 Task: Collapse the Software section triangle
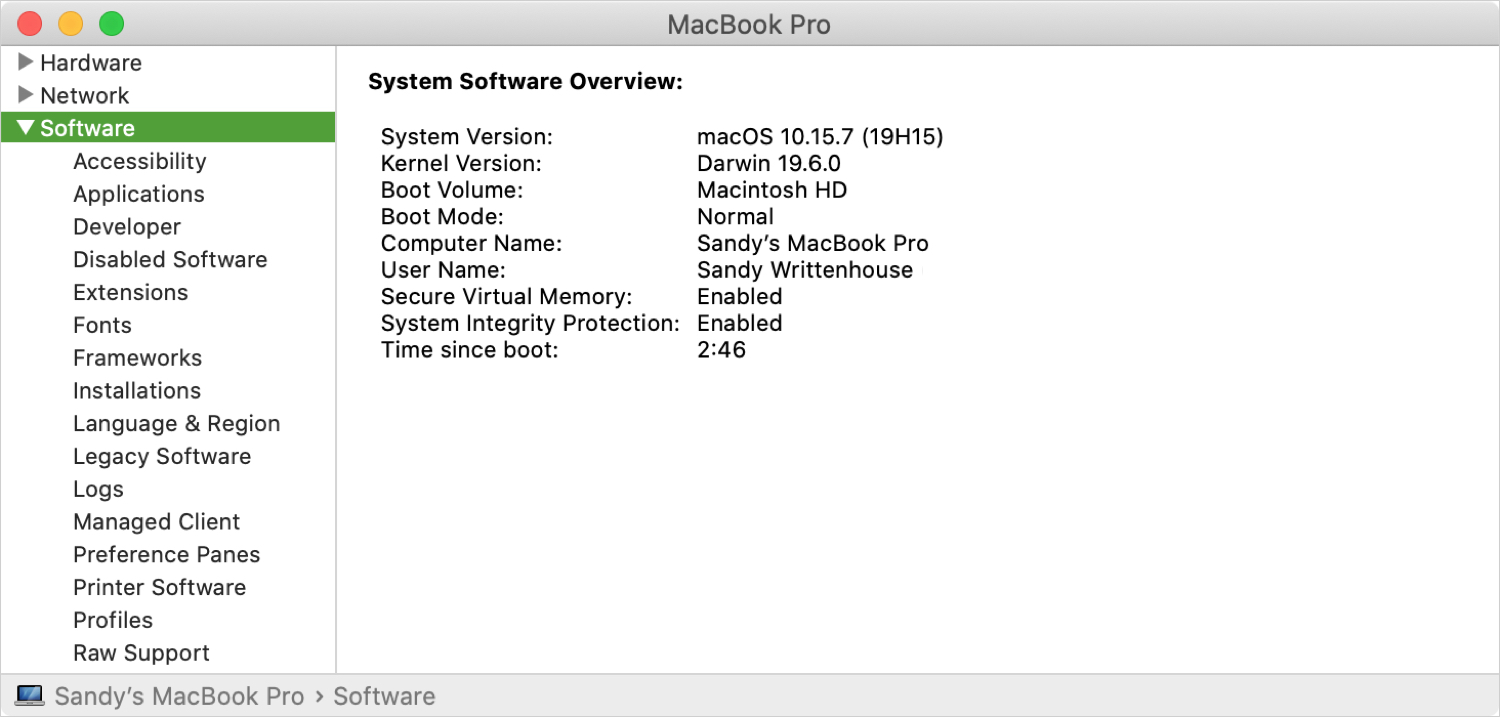click(26, 128)
